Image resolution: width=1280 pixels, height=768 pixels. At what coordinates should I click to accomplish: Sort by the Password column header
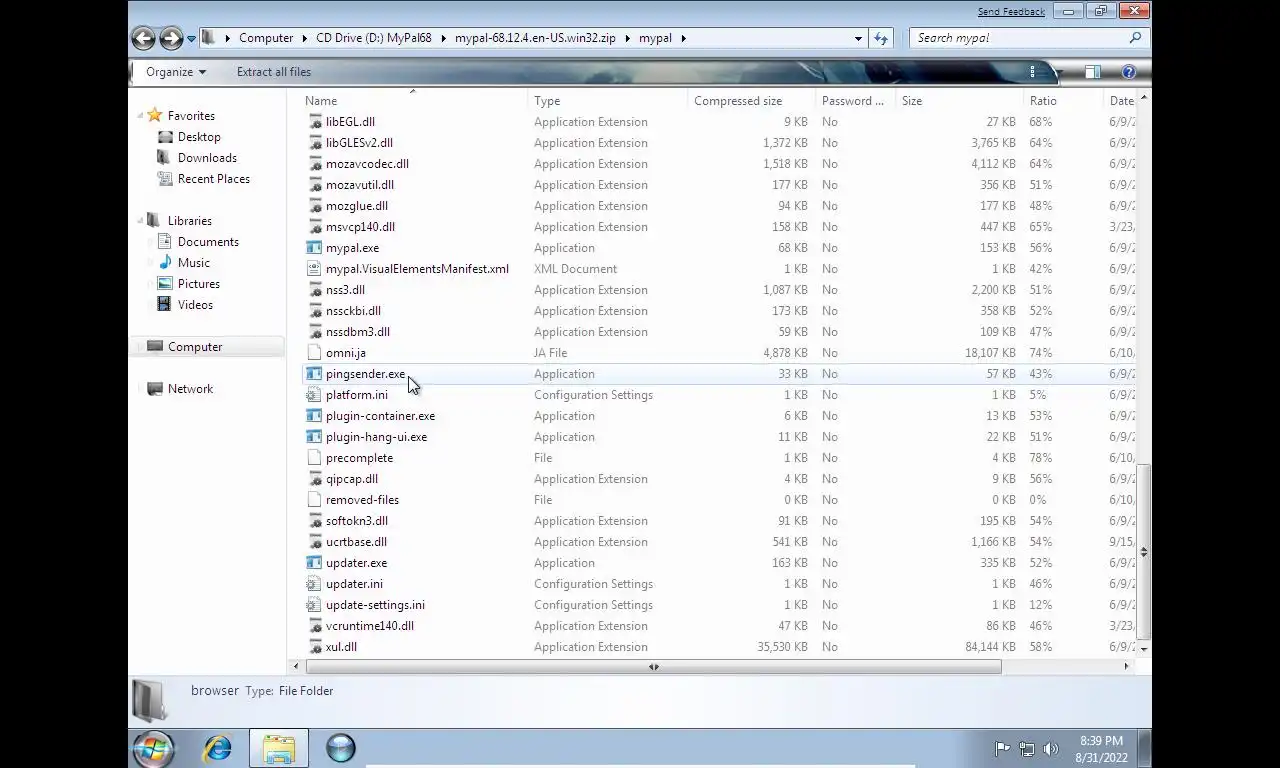855,101
